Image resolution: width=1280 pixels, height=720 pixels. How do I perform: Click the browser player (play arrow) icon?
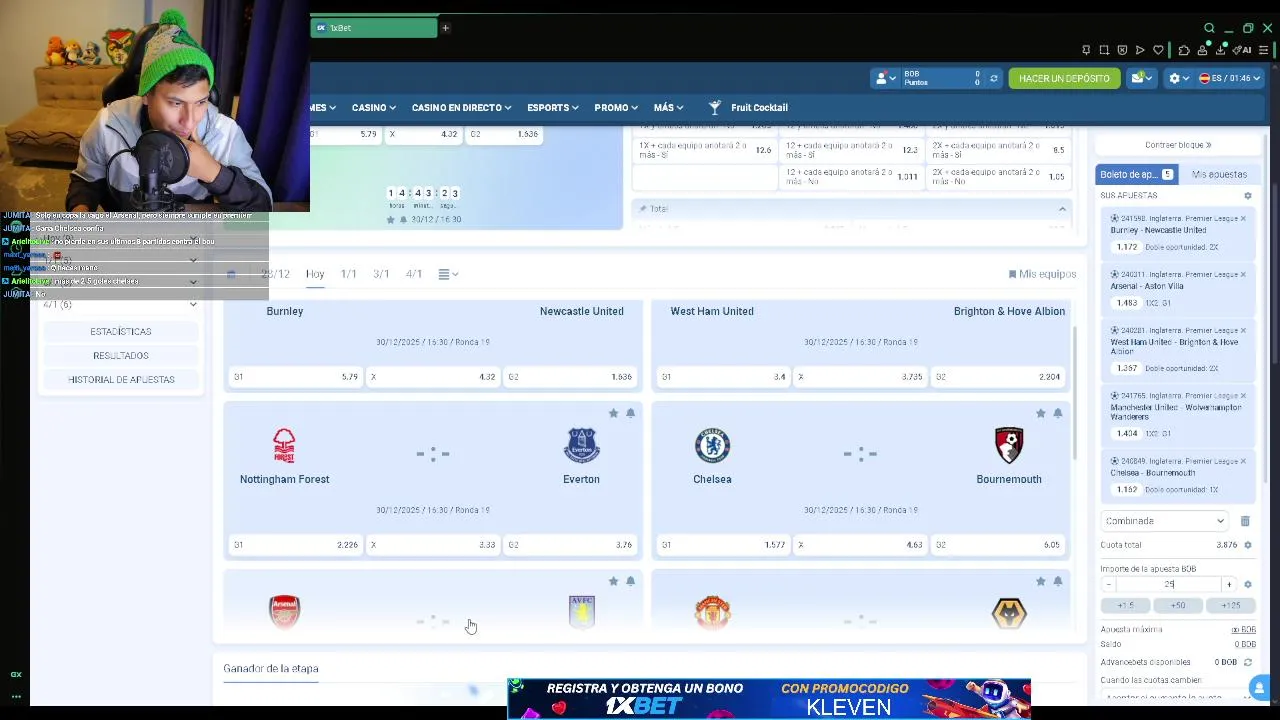coord(1140,50)
